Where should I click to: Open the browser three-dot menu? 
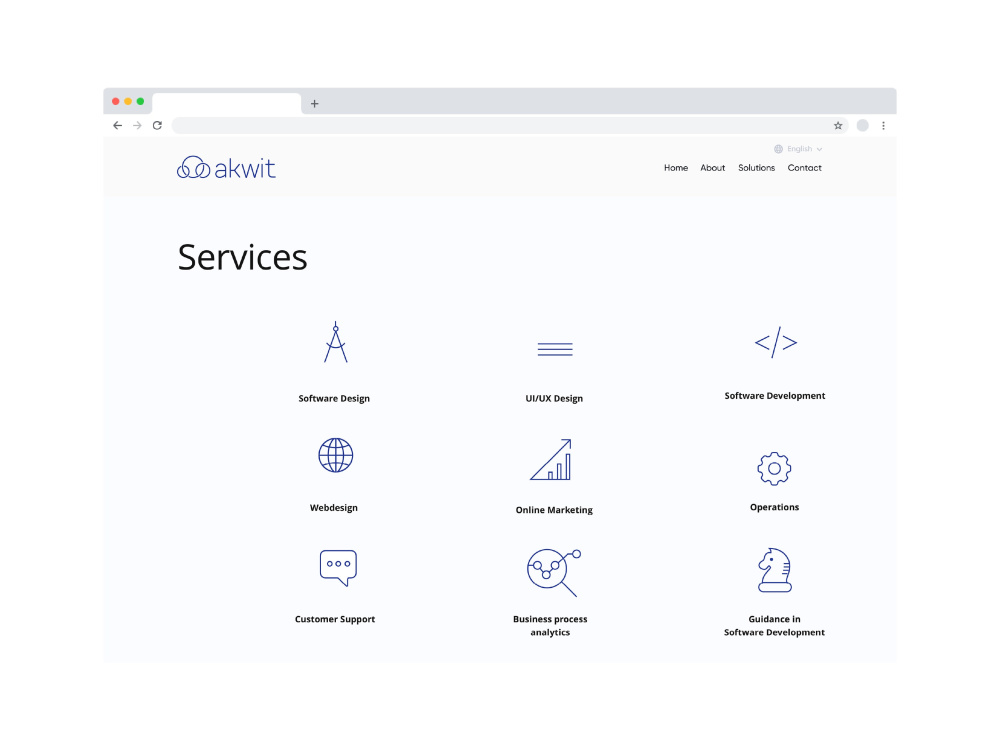coord(883,126)
